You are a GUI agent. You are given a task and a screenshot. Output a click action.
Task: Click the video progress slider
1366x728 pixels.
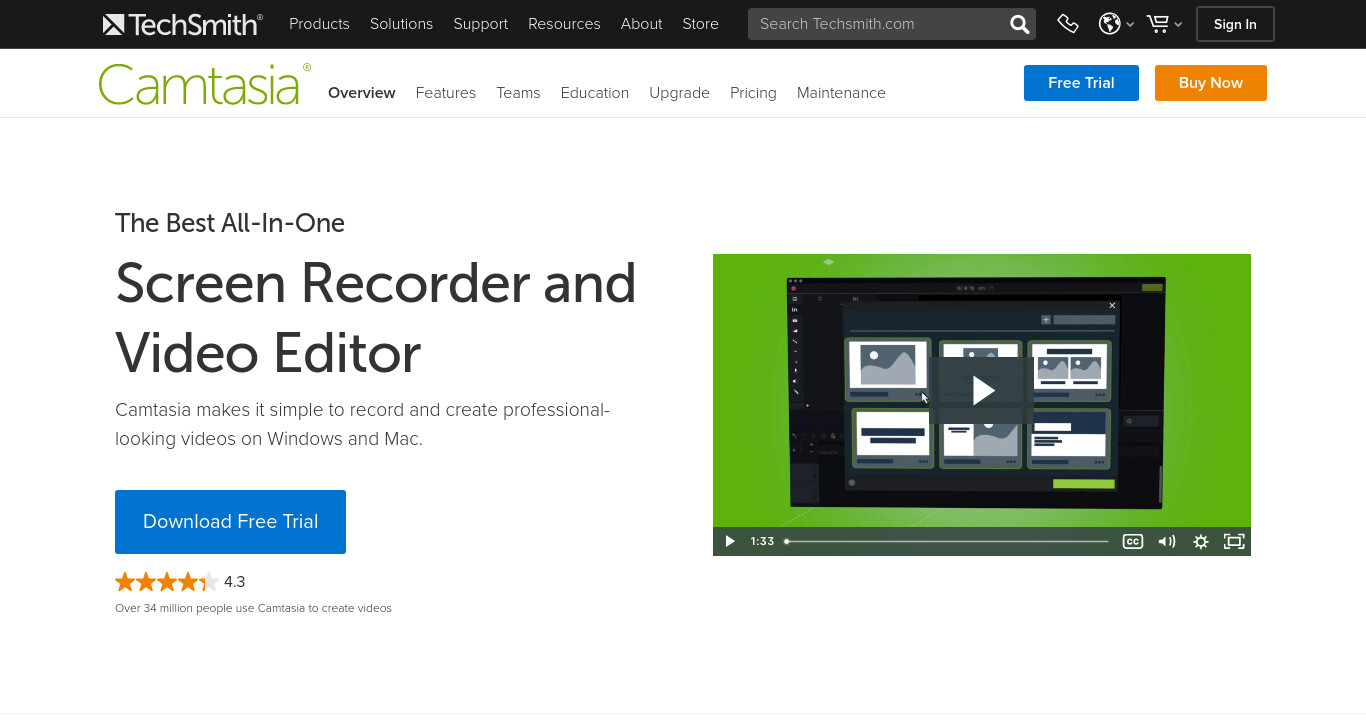[x=947, y=541]
